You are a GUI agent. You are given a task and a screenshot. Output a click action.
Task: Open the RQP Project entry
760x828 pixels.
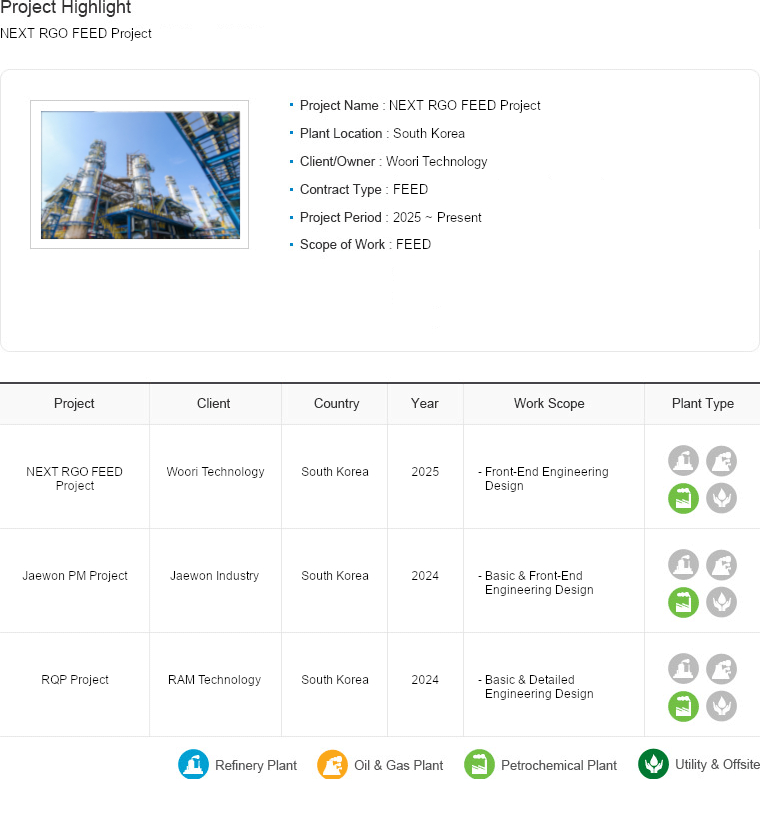(x=75, y=680)
